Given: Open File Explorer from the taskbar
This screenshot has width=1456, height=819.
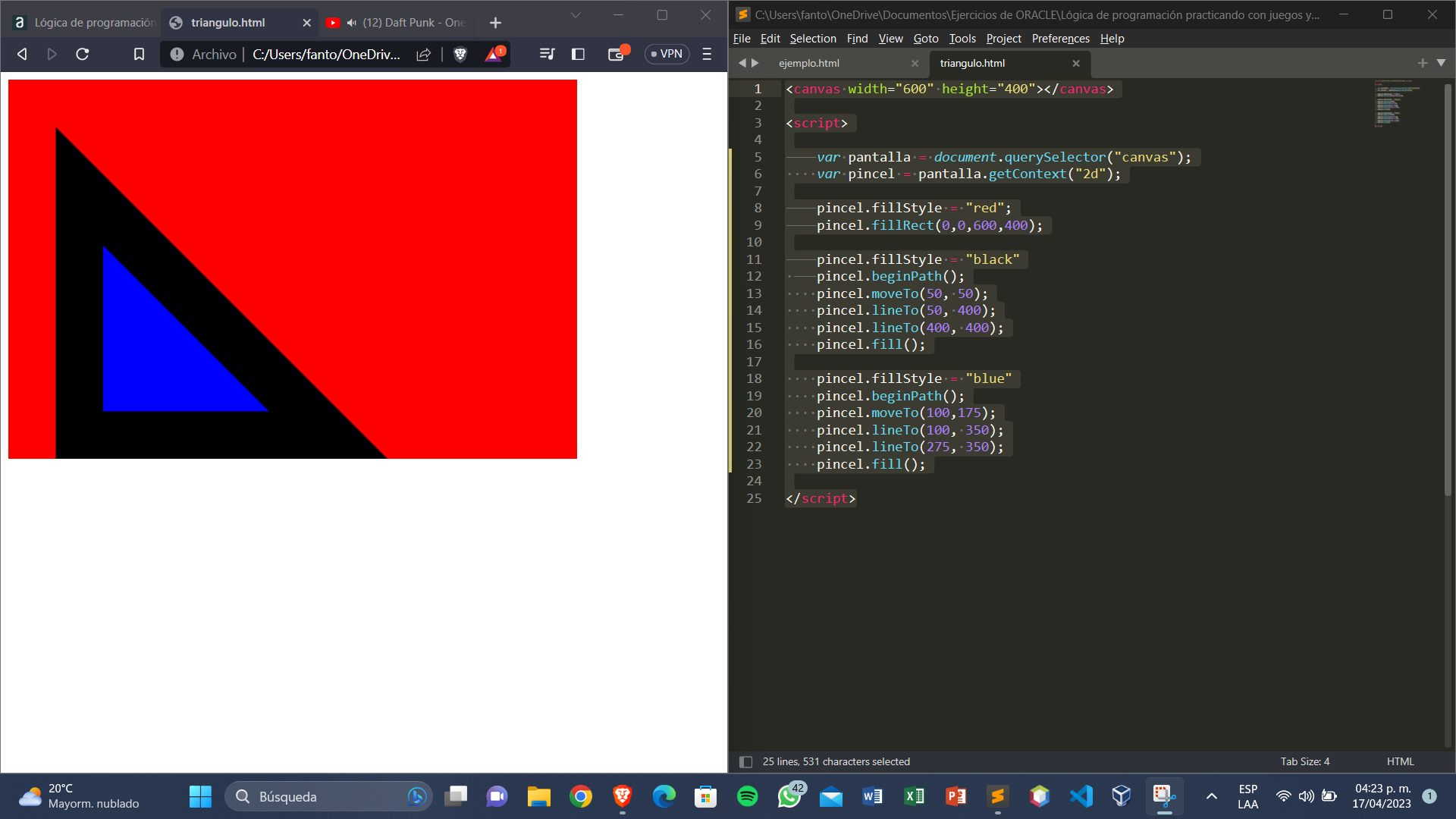Looking at the screenshot, I should [x=539, y=796].
